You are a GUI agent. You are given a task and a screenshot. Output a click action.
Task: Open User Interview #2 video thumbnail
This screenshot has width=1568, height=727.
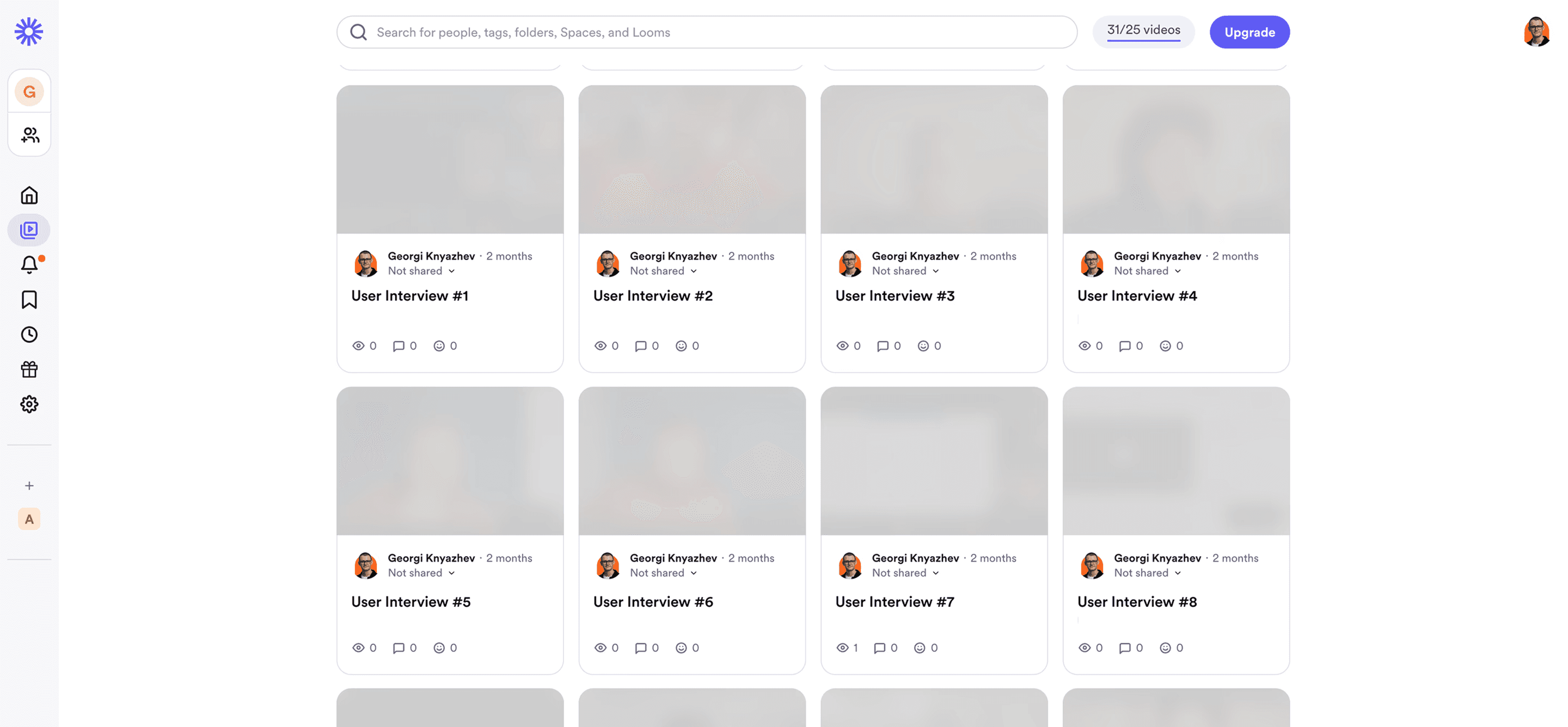pos(692,159)
